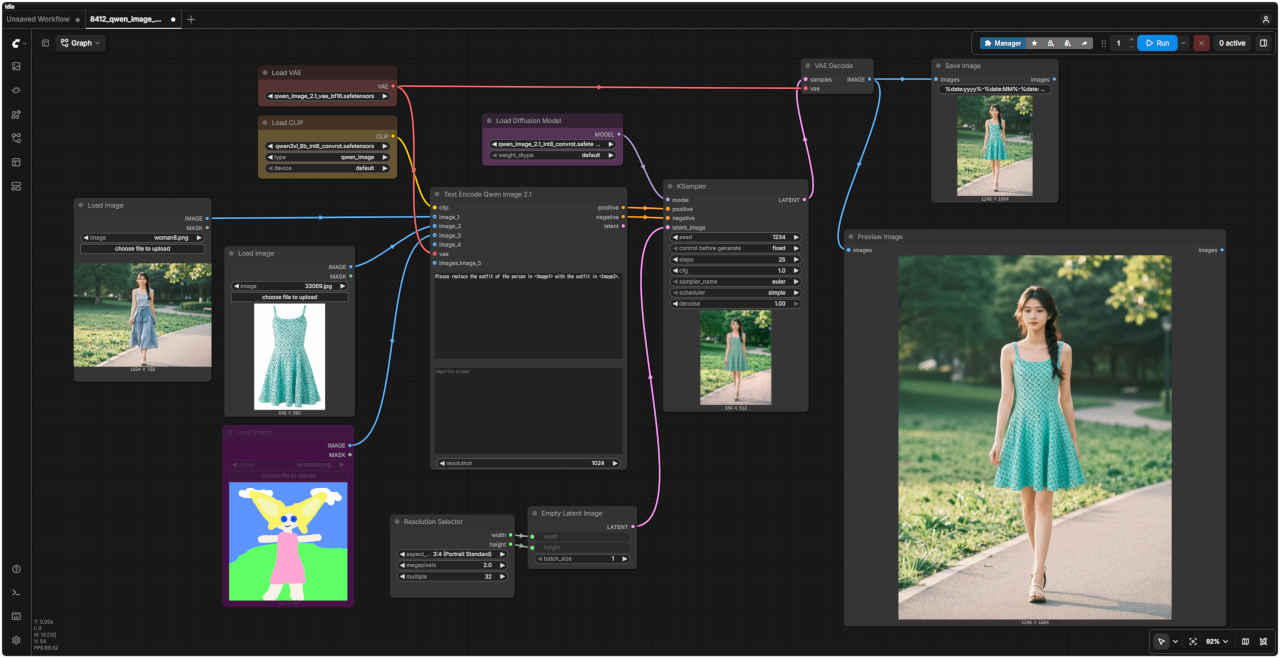Toggle link visibility icon in bottom-right corner
Image resolution: width=1280 pixels, height=658 pixels.
pos(1264,641)
